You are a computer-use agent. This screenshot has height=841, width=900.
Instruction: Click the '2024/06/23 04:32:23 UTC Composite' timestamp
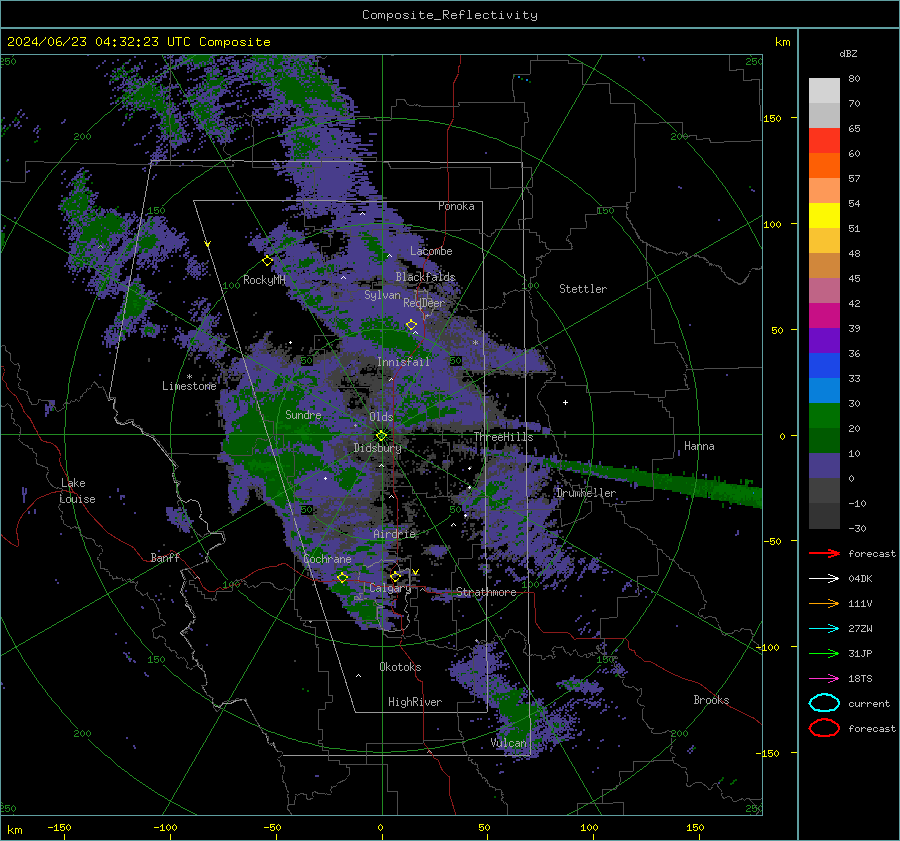click(138, 42)
